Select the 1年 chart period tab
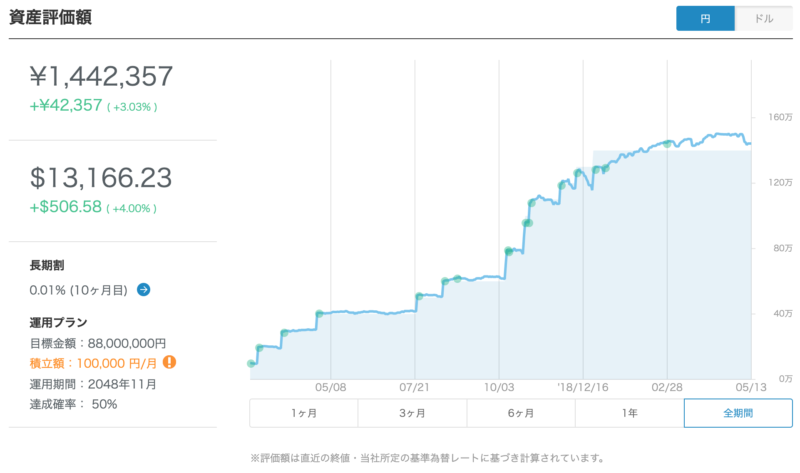The image size is (800, 473). point(630,413)
